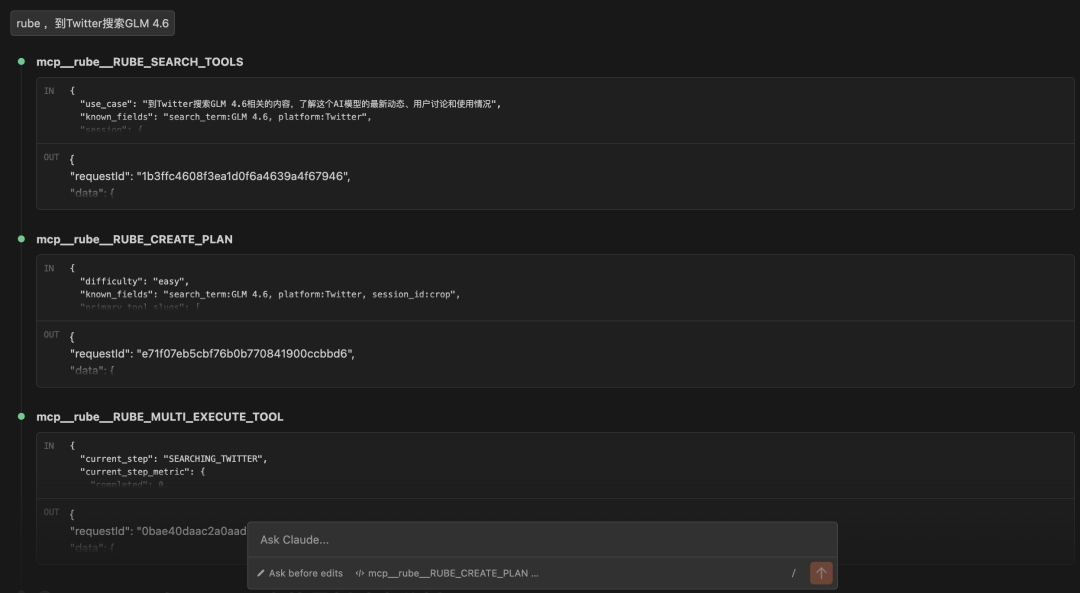Select the user message about Twitter GLM 4.6

92,23
